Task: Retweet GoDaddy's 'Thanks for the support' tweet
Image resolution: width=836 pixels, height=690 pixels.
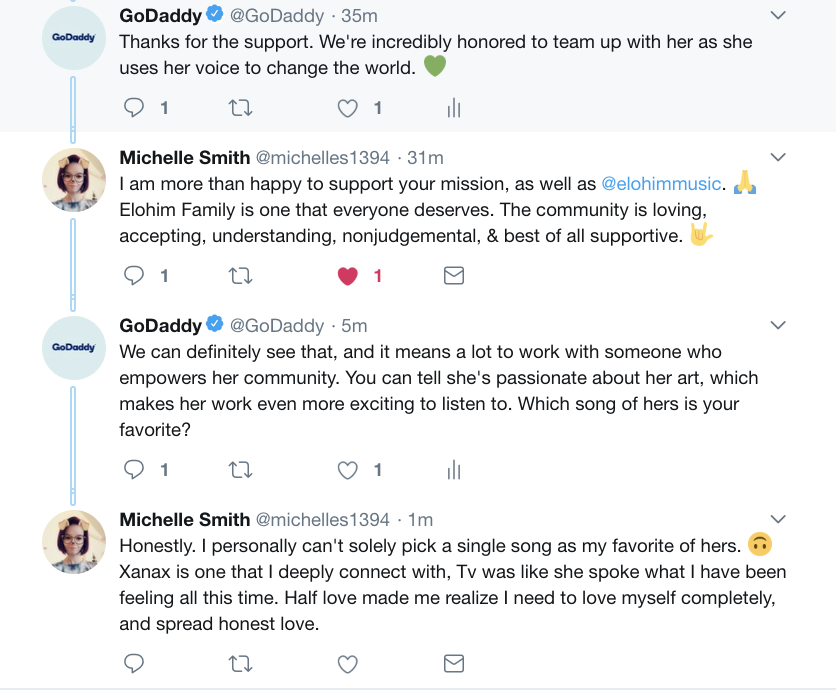Action: point(241,108)
